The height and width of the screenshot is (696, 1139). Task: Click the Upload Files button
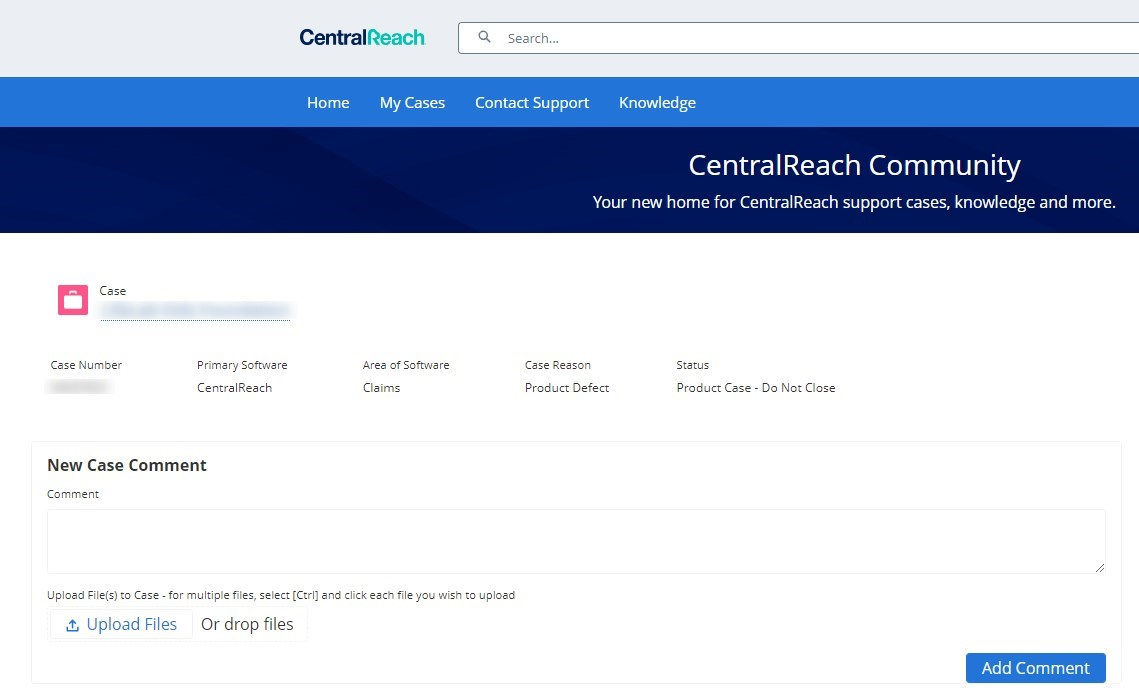tap(121, 625)
